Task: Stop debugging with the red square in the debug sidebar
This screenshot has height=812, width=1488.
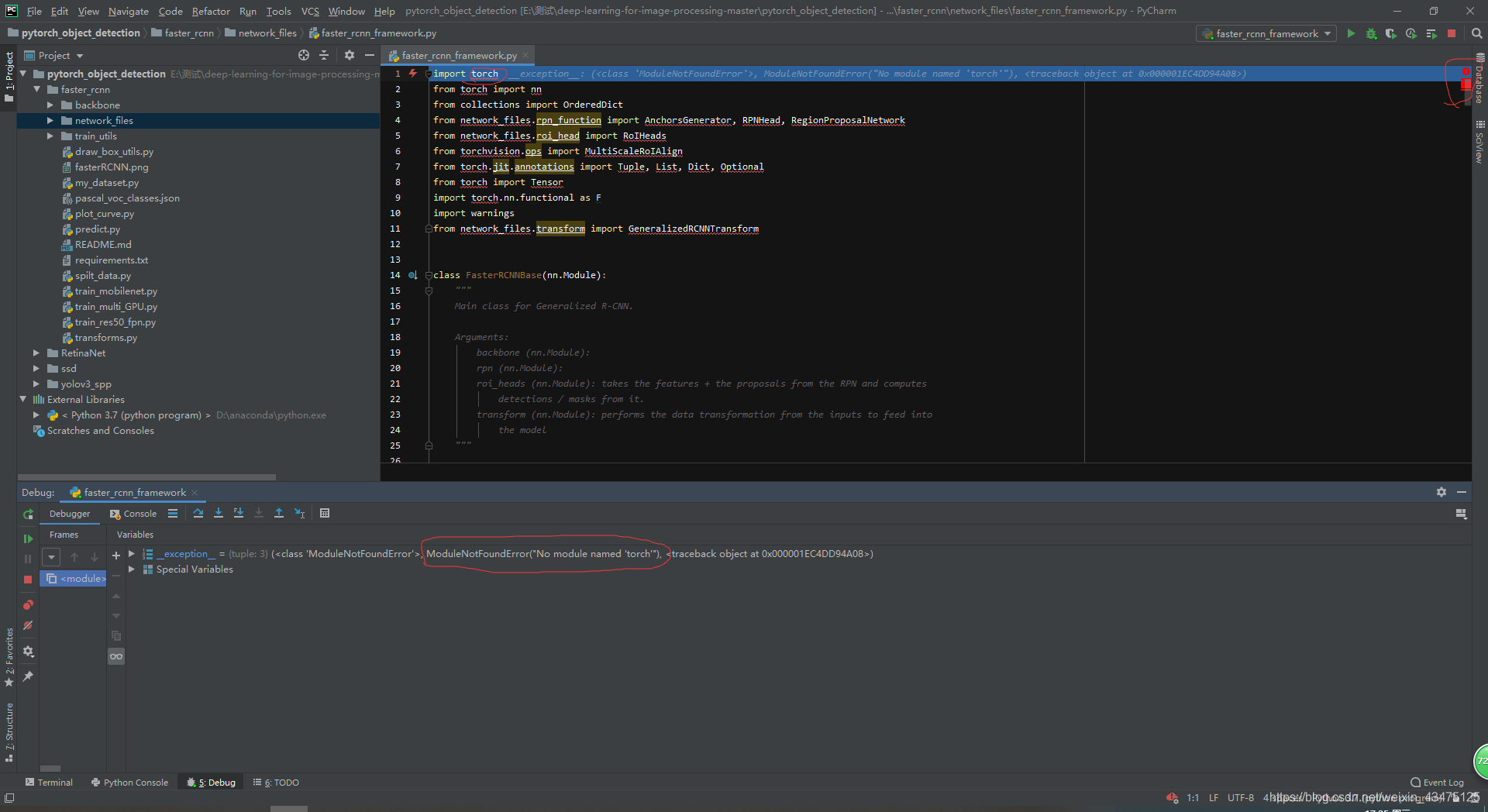Action: [28, 579]
